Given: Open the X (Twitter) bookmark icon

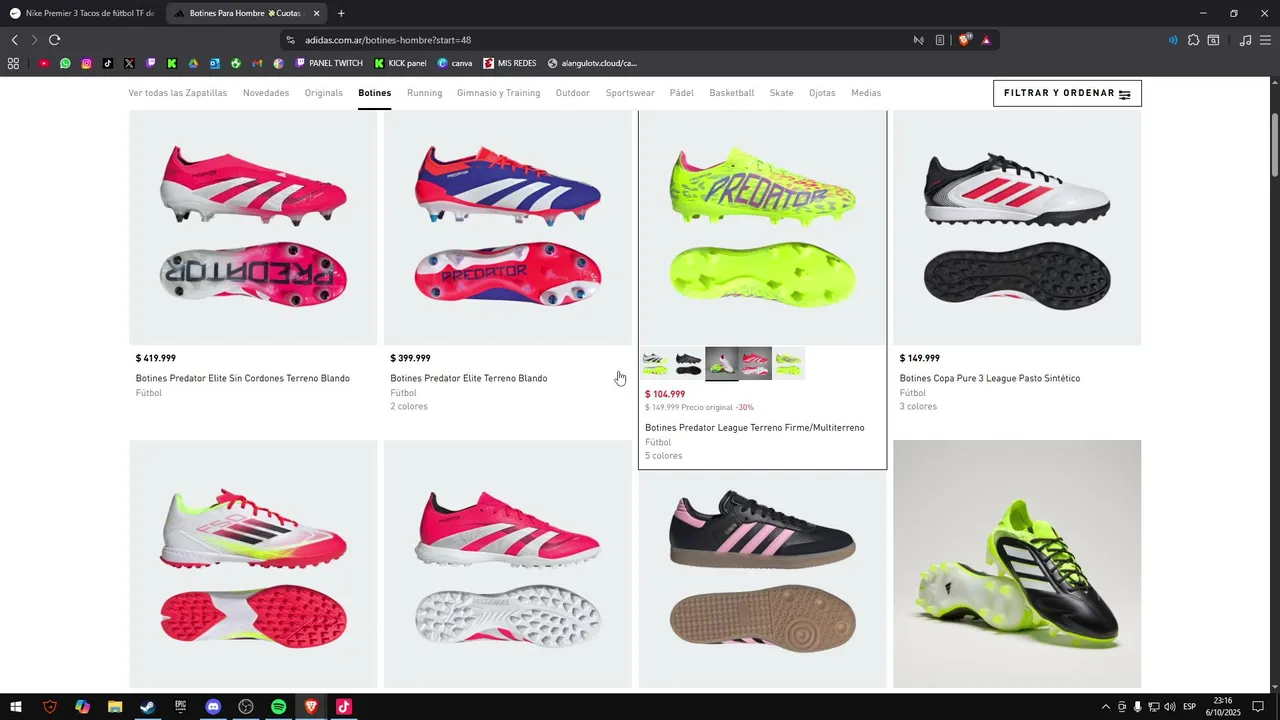Looking at the screenshot, I should pyautogui.click(x=129, y=63).
